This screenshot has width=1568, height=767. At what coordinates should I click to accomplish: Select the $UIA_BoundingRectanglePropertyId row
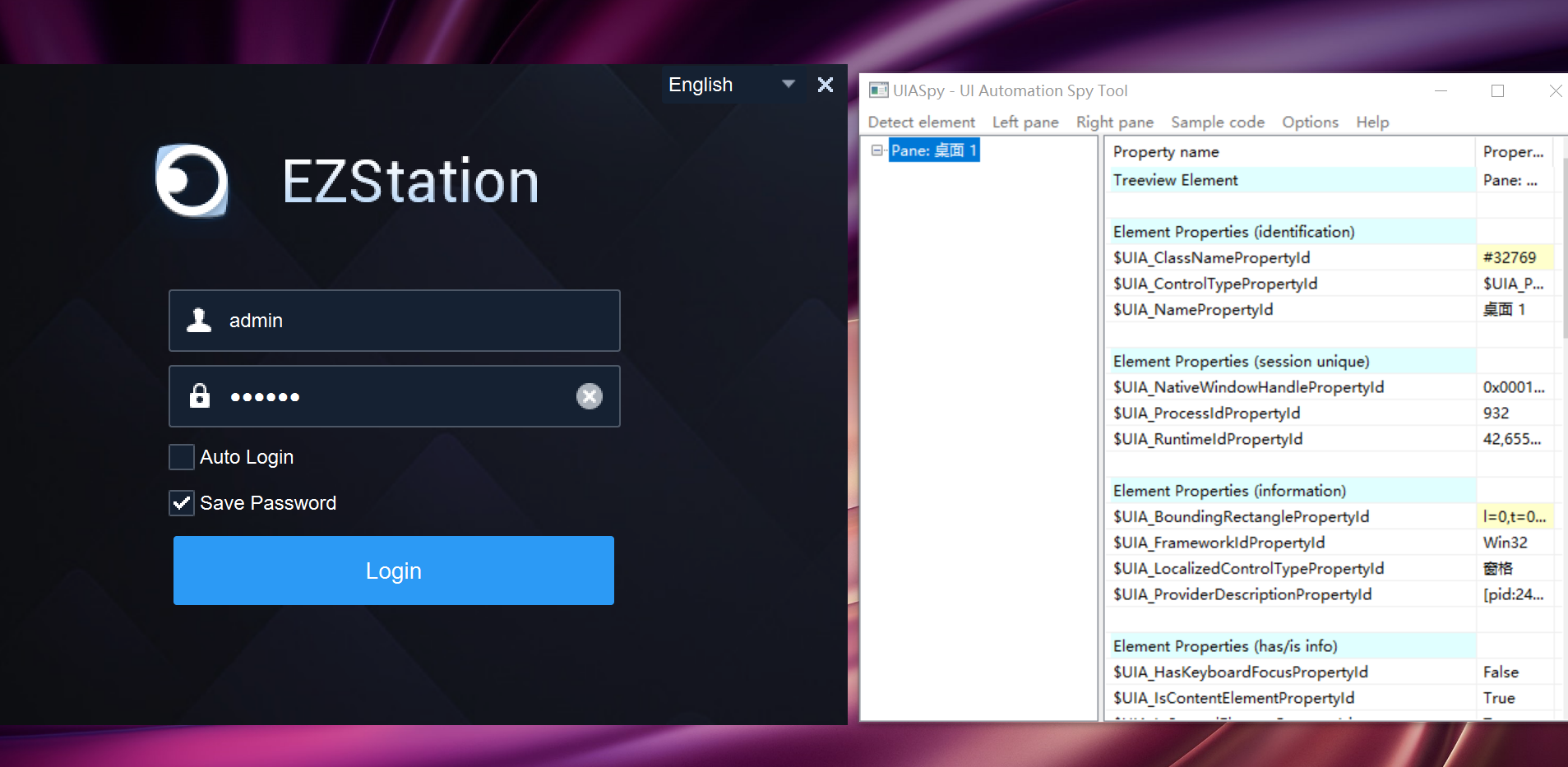(1331, 516)
